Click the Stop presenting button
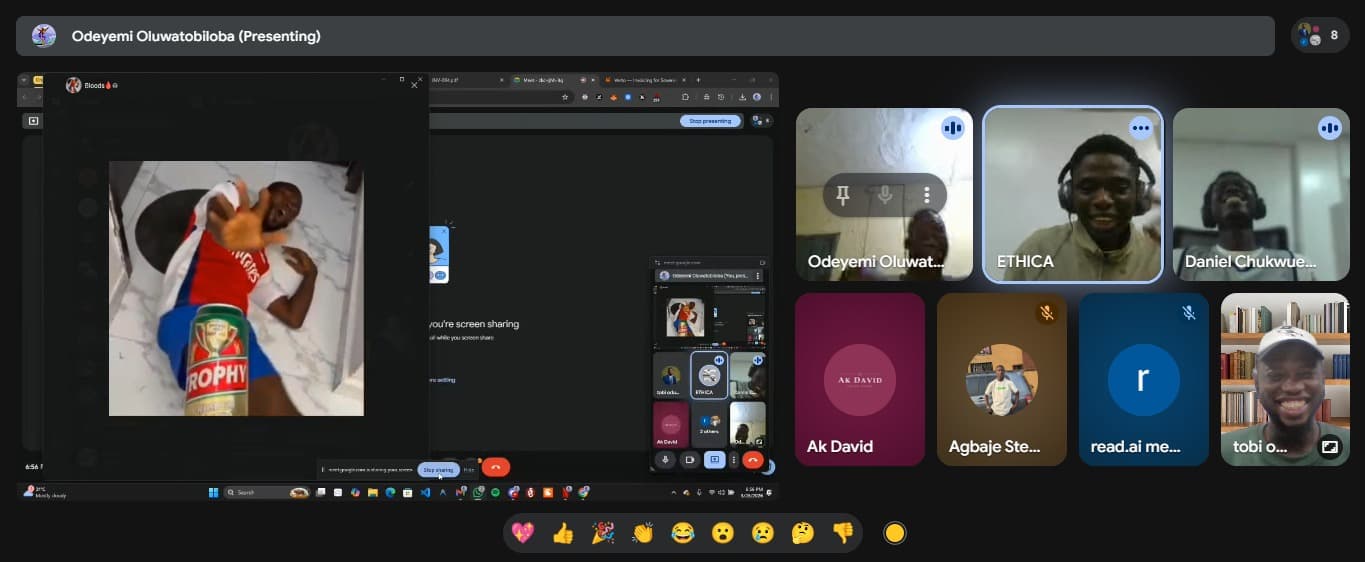 coord(711,121)
